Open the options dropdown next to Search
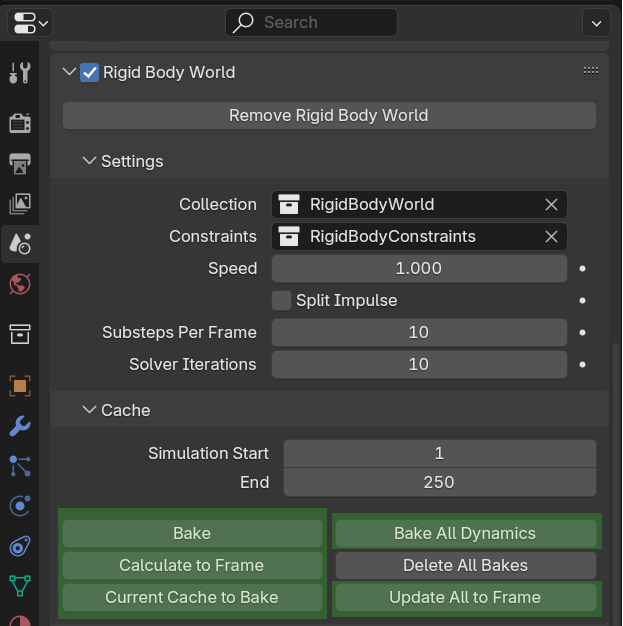Viewport: 623px width, 626px height. pyautogui.click(x=596, y=24)
